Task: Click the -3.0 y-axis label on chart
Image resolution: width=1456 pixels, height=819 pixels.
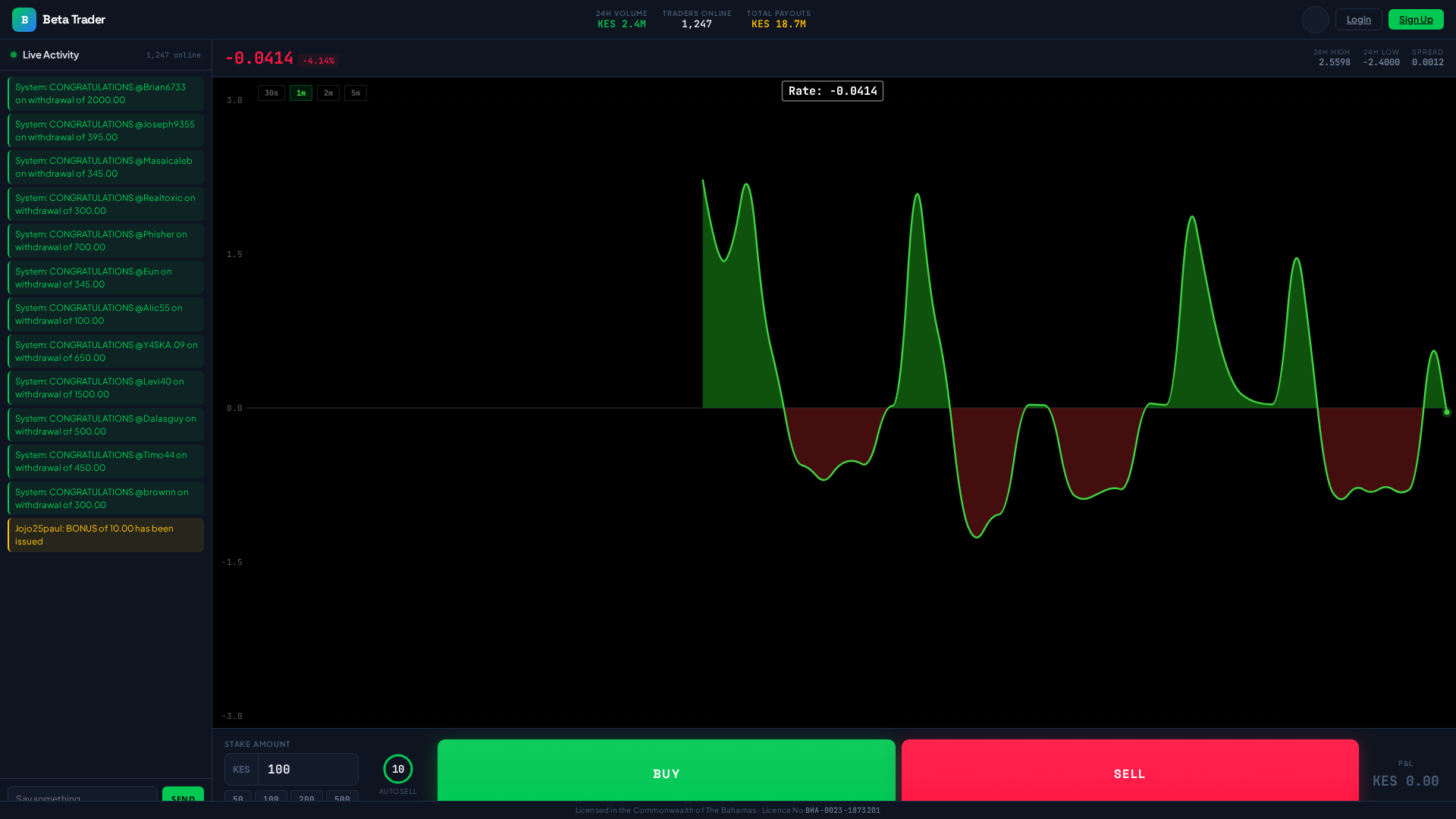Action: 232,716
